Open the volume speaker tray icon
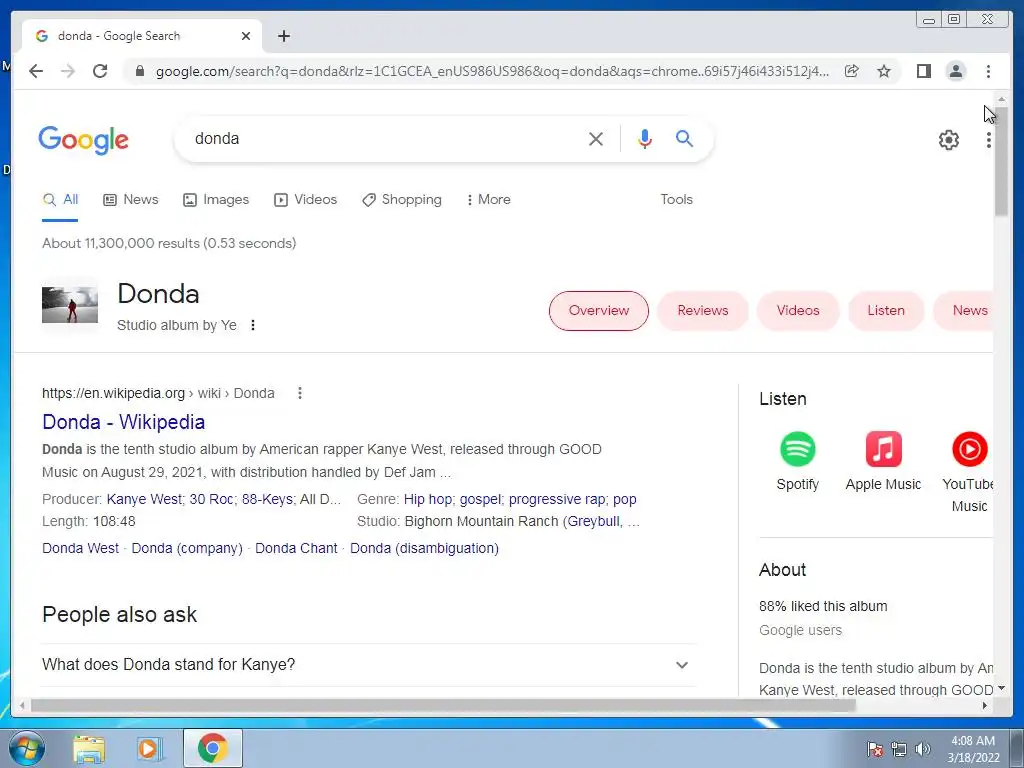This screenshot has height=768, width=1024. click(x=923, y=749)
